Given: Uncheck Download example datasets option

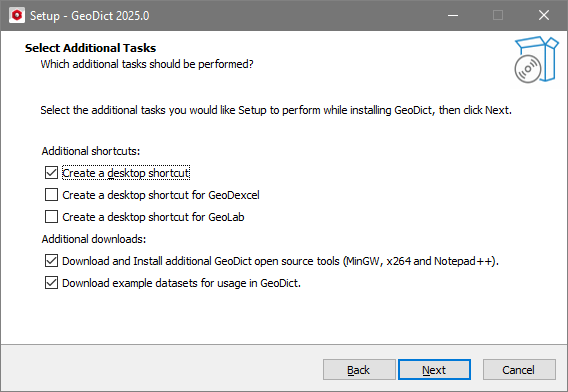Looking at the screenshot, I should pyautogui.click(x=51, y=283).
